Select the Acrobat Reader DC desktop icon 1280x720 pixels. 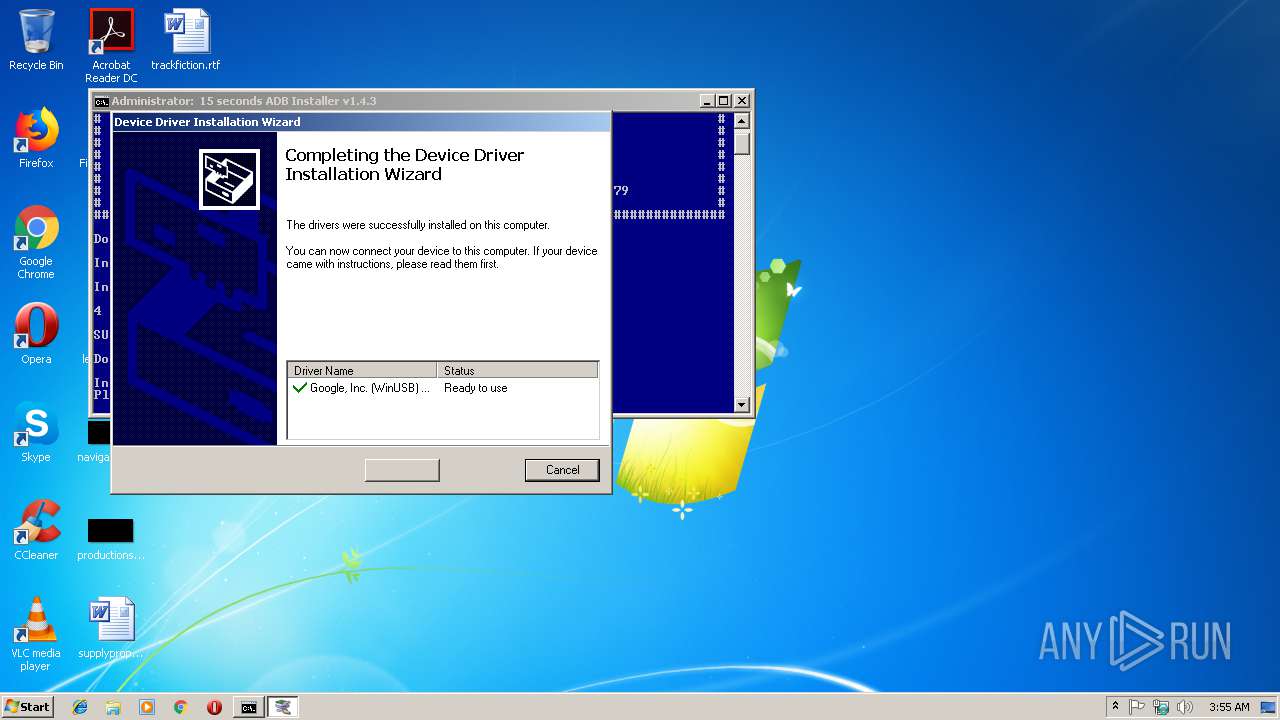pos(111,46)
